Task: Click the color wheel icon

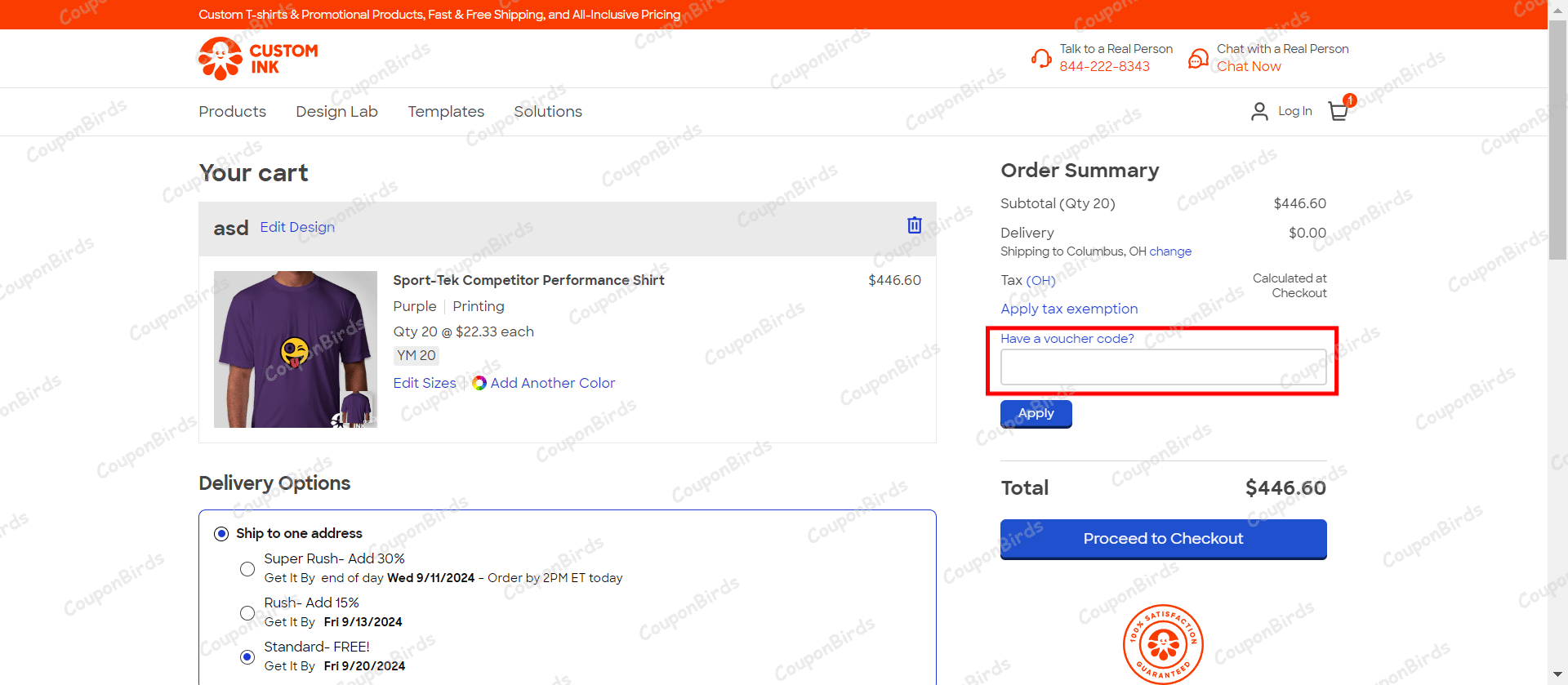Action: (479, 383)
